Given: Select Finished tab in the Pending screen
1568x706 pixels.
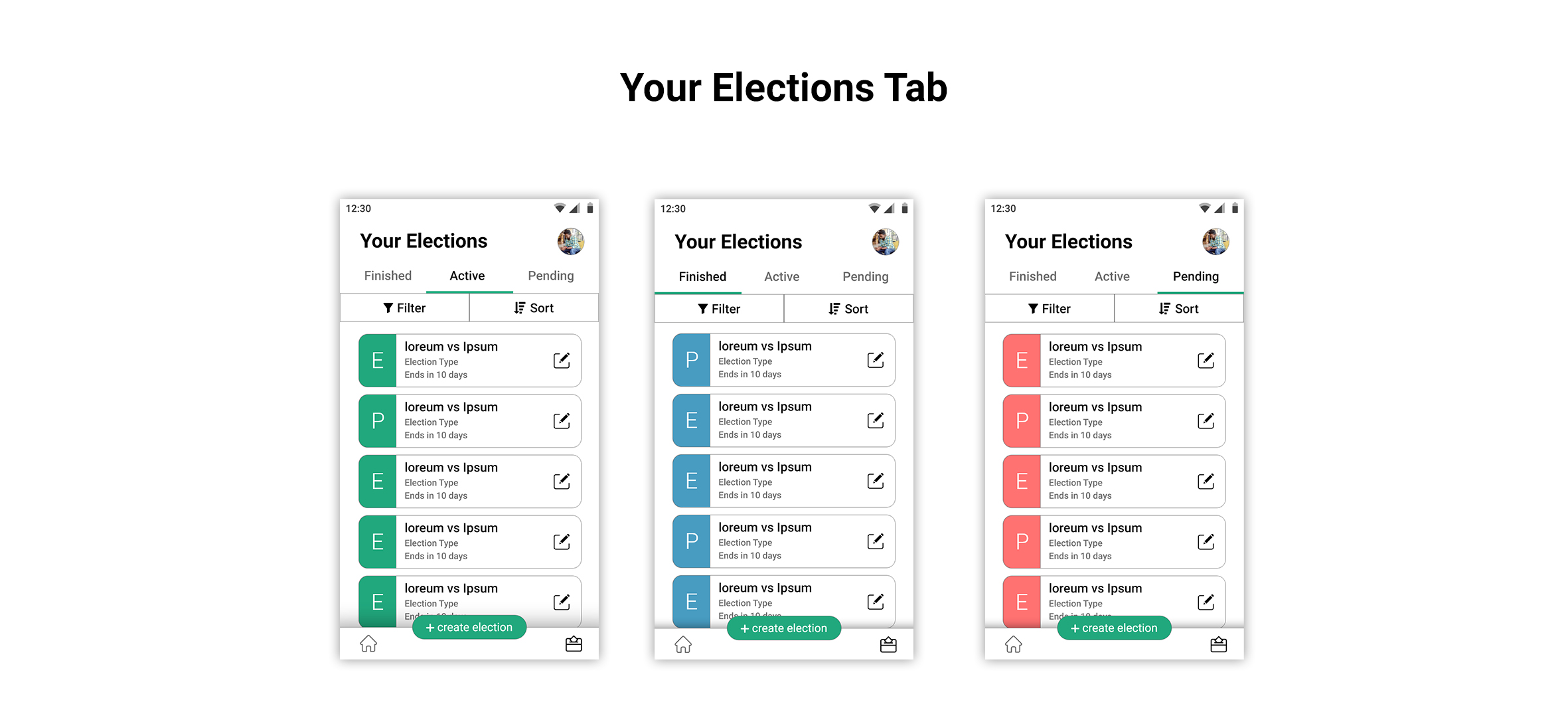Looking at the screenshot, I should [x=1032, y=276].
